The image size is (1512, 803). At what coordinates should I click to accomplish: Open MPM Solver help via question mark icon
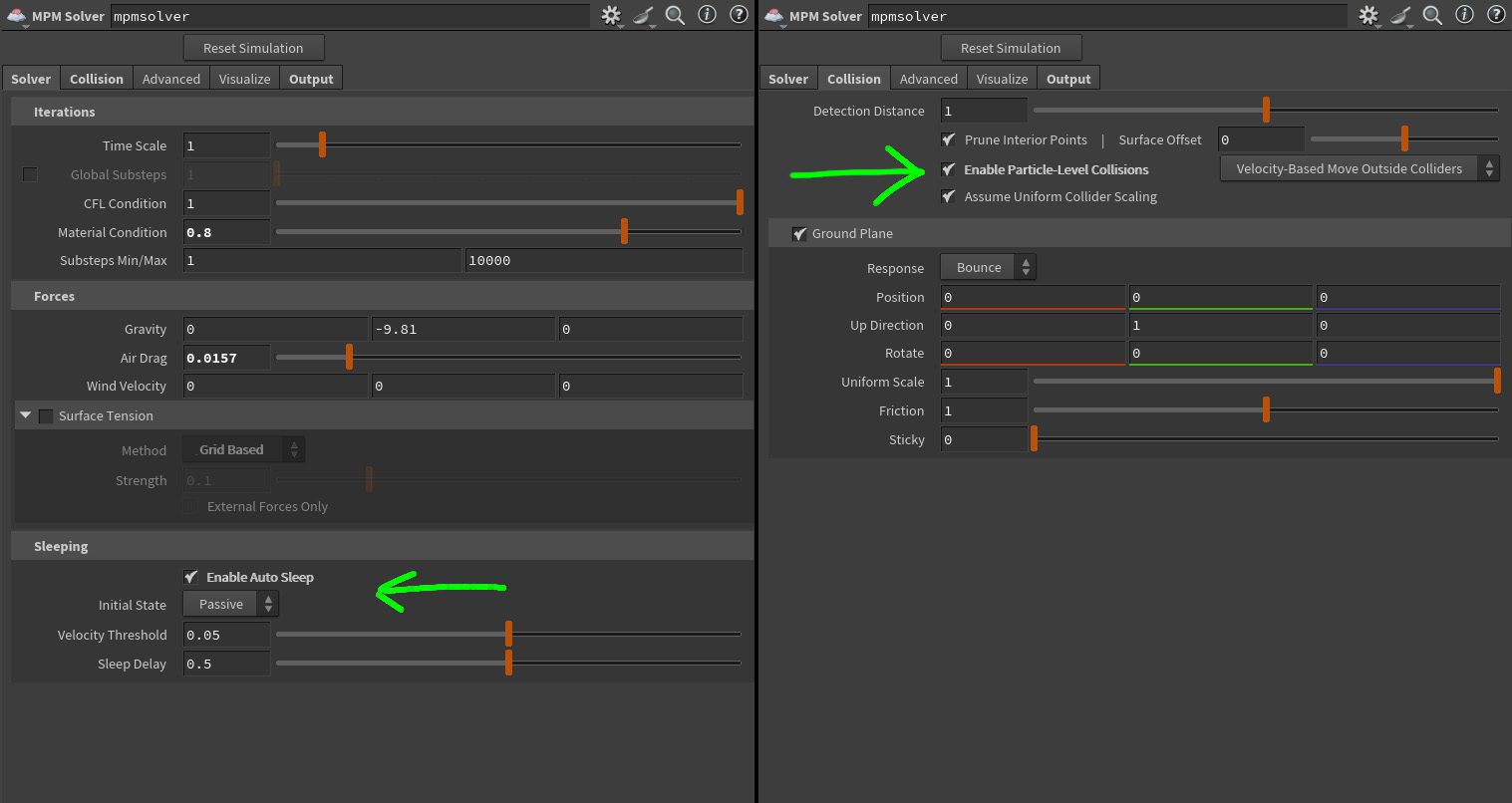tap(739, 15)
